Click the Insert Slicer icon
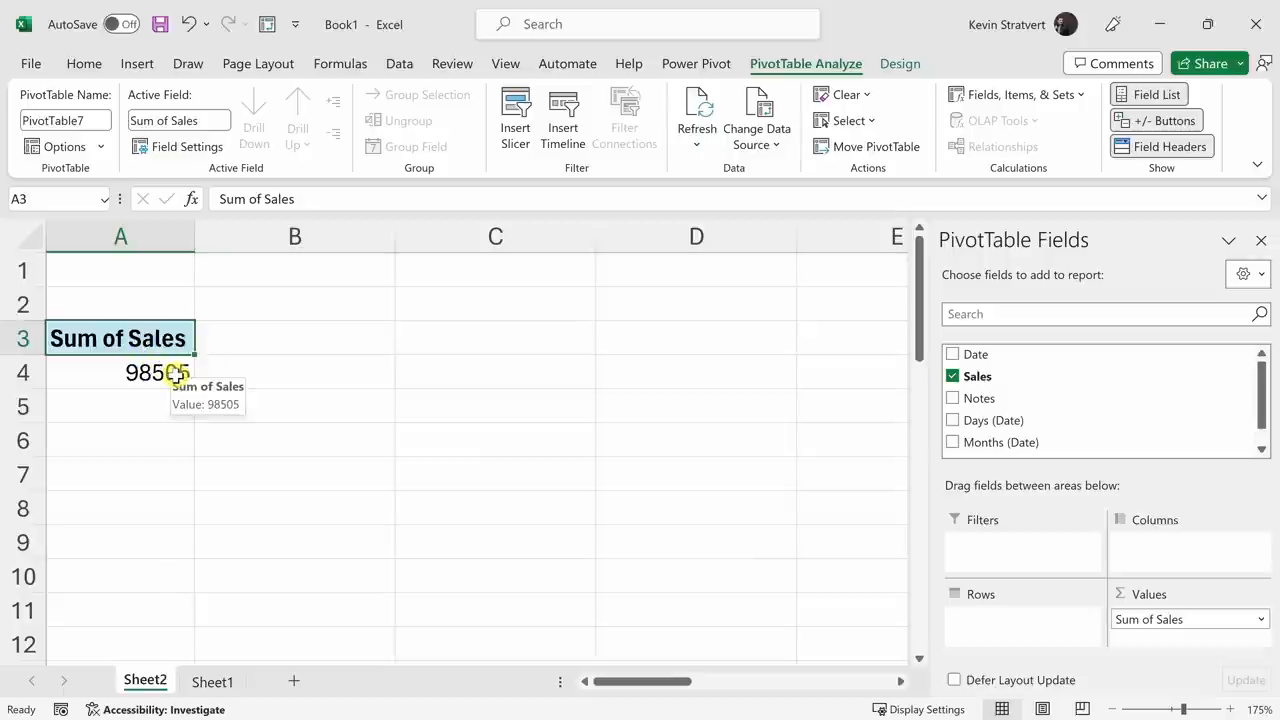 (516, 103)
